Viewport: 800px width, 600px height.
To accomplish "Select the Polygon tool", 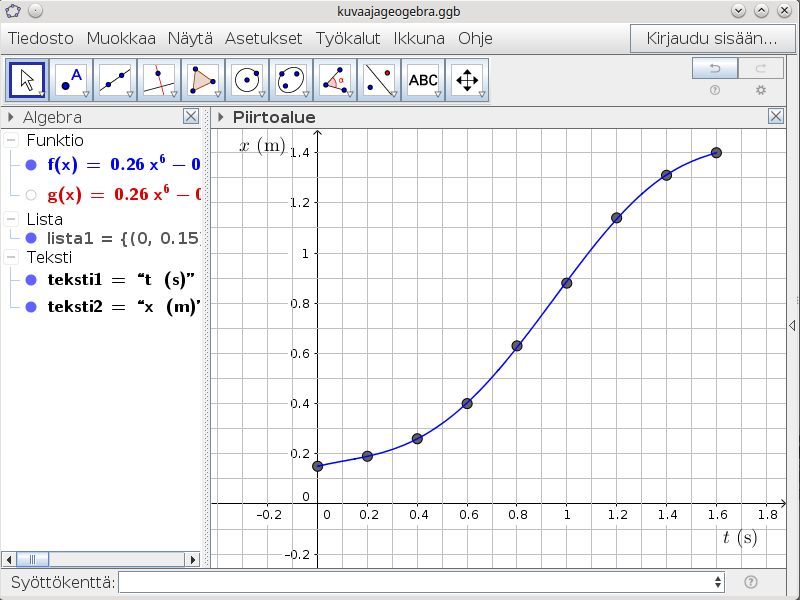I will (203, 80).
